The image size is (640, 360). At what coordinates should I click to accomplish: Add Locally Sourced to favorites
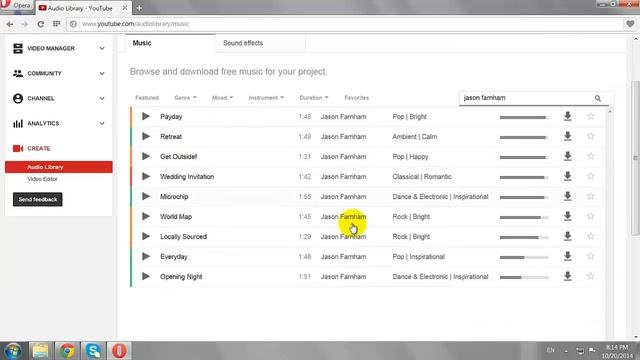pyautogui.click(x=590, y=236)
